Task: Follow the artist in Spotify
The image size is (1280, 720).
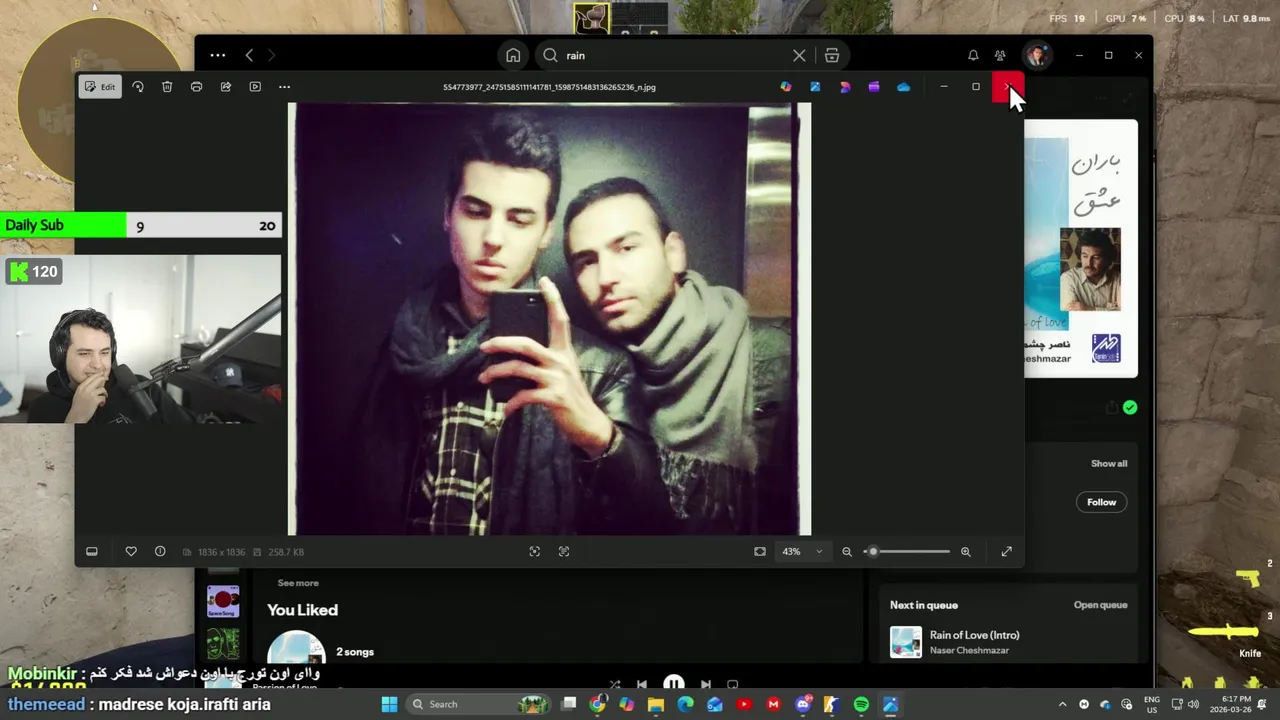Action: click(x=1101, y=502)
